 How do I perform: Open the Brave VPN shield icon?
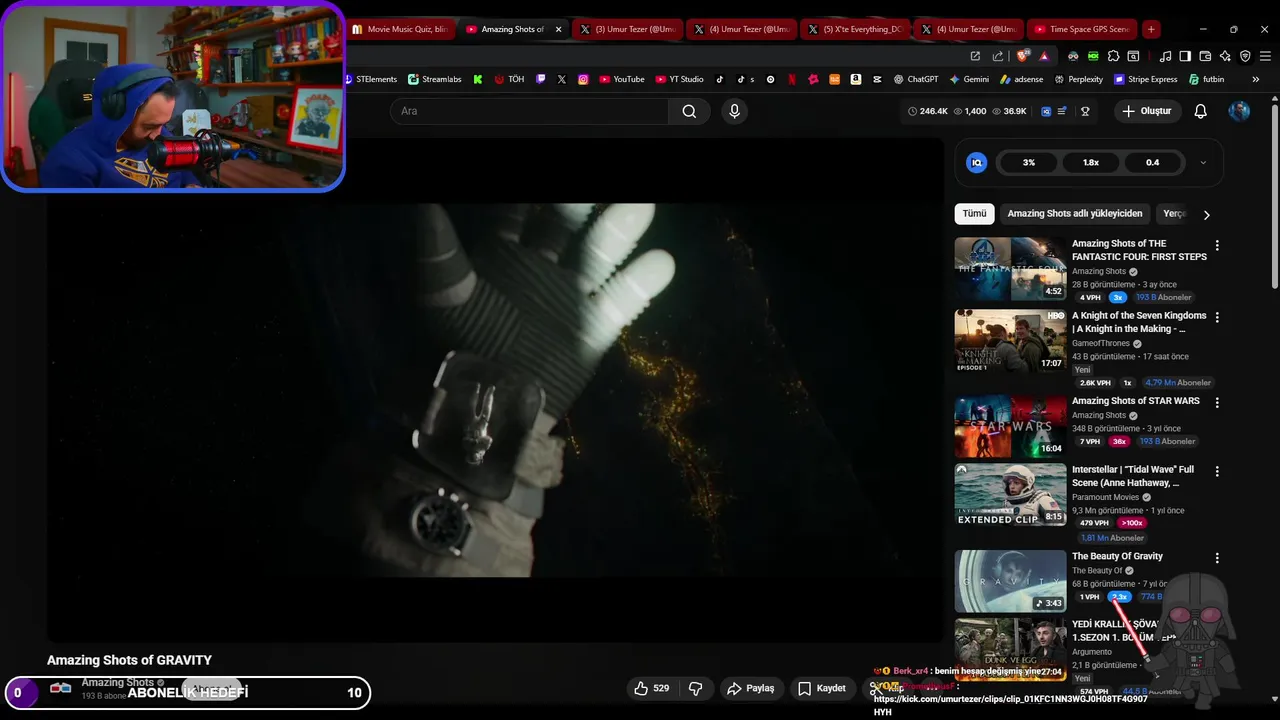(1245, 56)
